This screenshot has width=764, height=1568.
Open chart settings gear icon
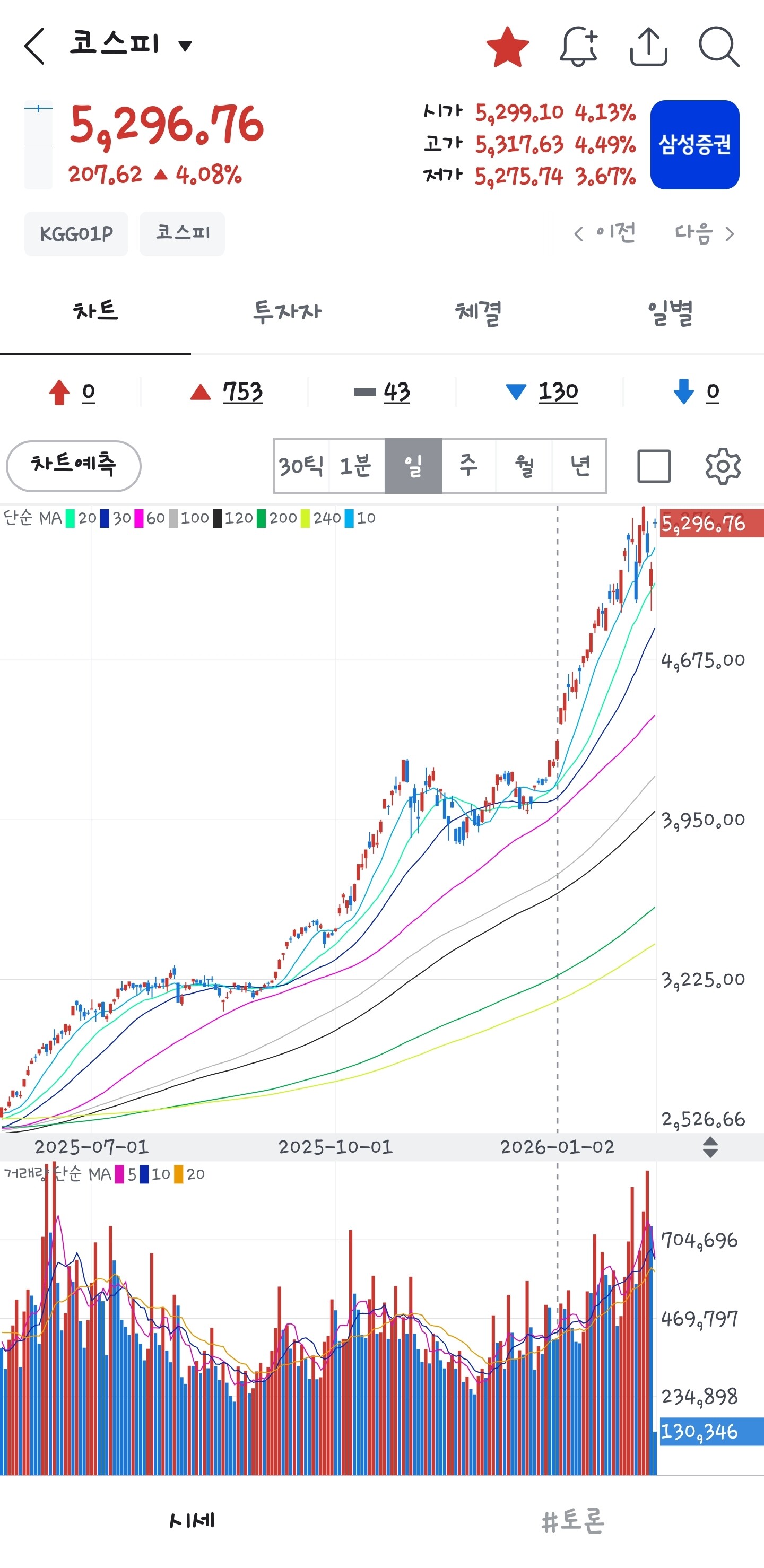point(723,466)
